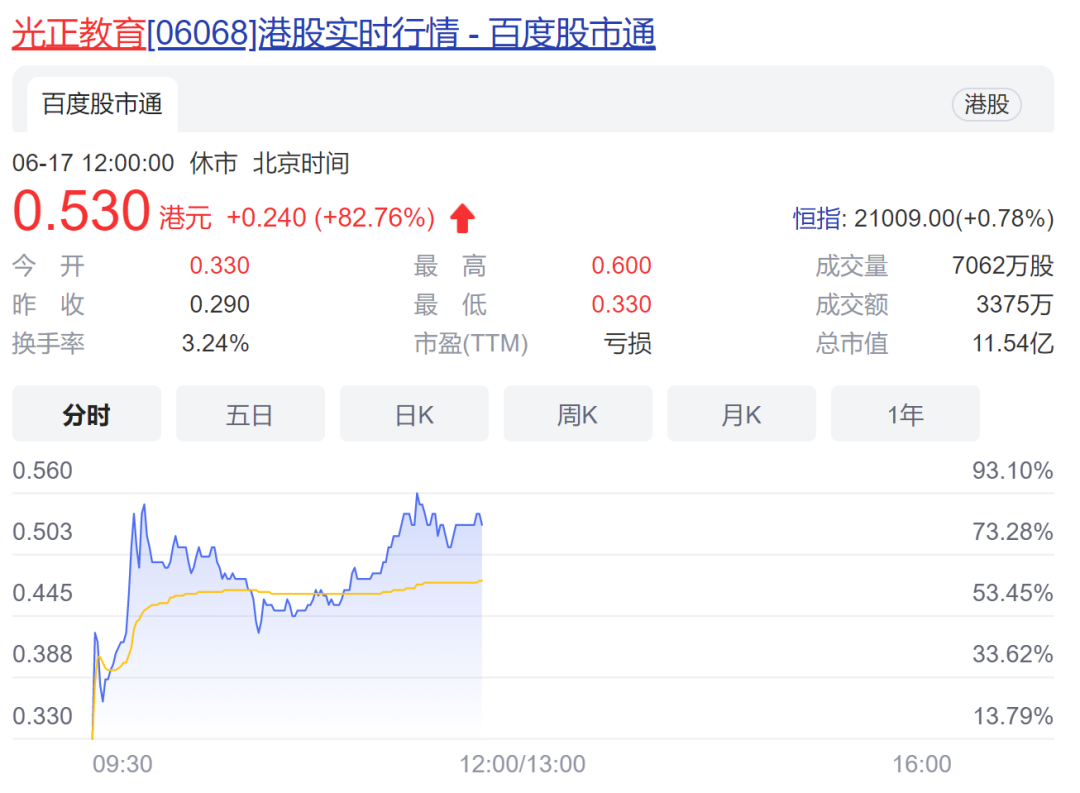View the 1年 chart period
The image size is (1080, 793).
(905, 414)
